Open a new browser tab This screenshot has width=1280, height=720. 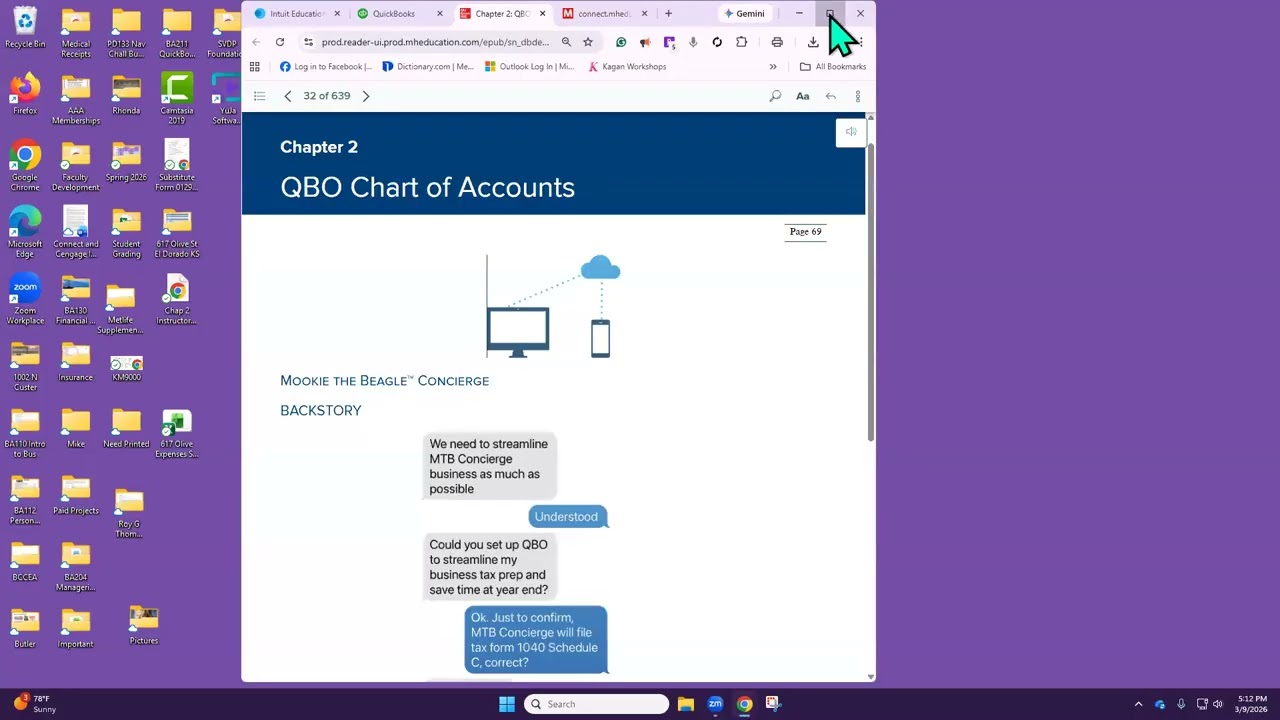(668, 14)
